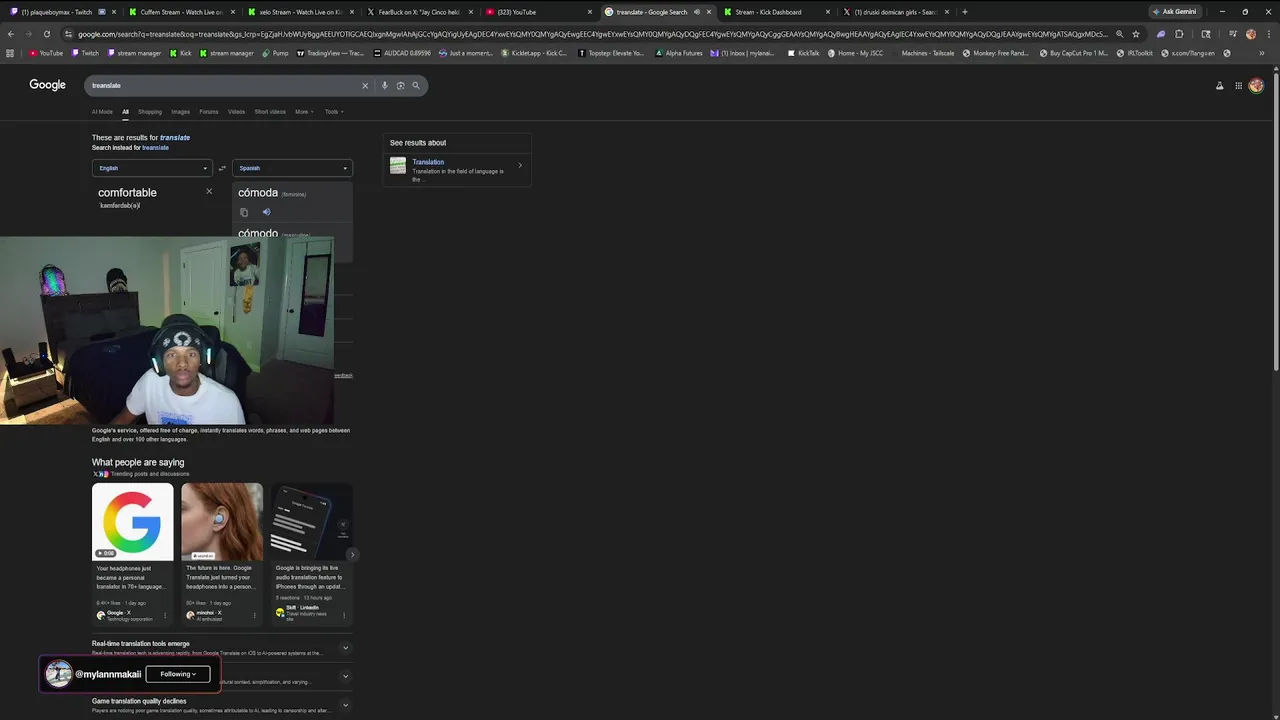
Task: Open the Alpha Futures bookmark
Action: [679, 53]
